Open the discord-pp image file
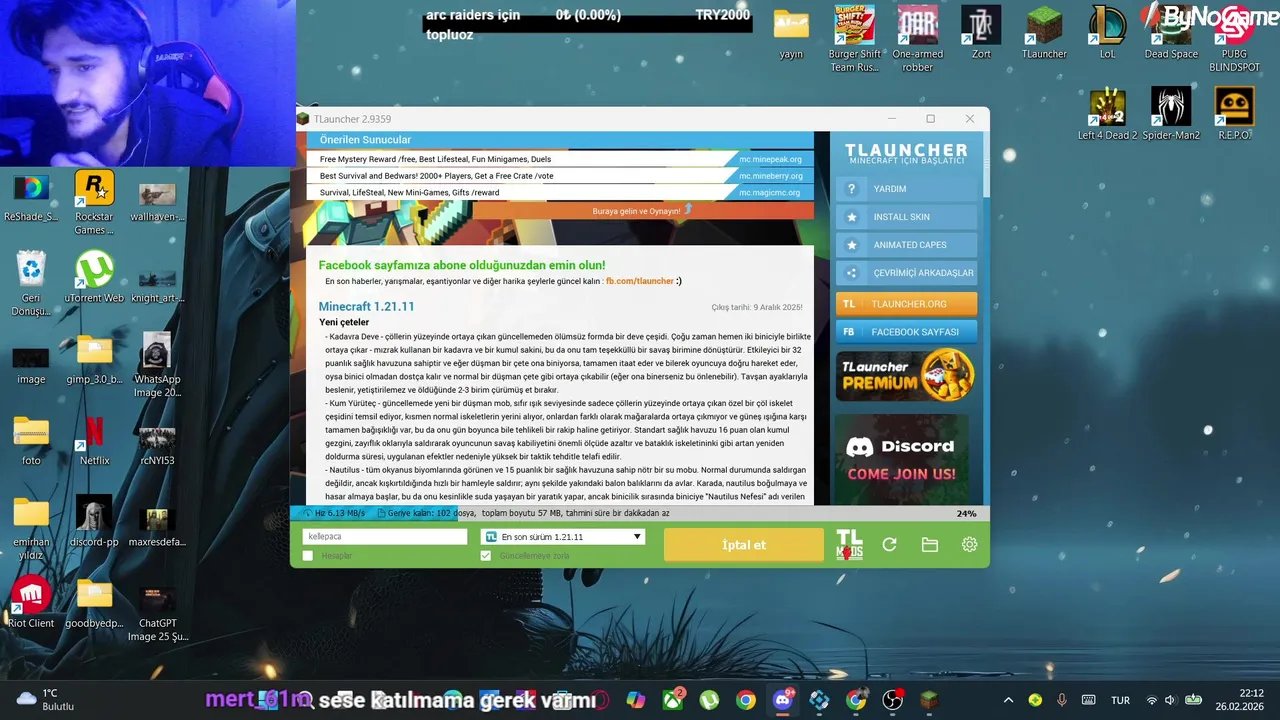The height and width of the screenshot is (720, 1280). coord(94,521)
